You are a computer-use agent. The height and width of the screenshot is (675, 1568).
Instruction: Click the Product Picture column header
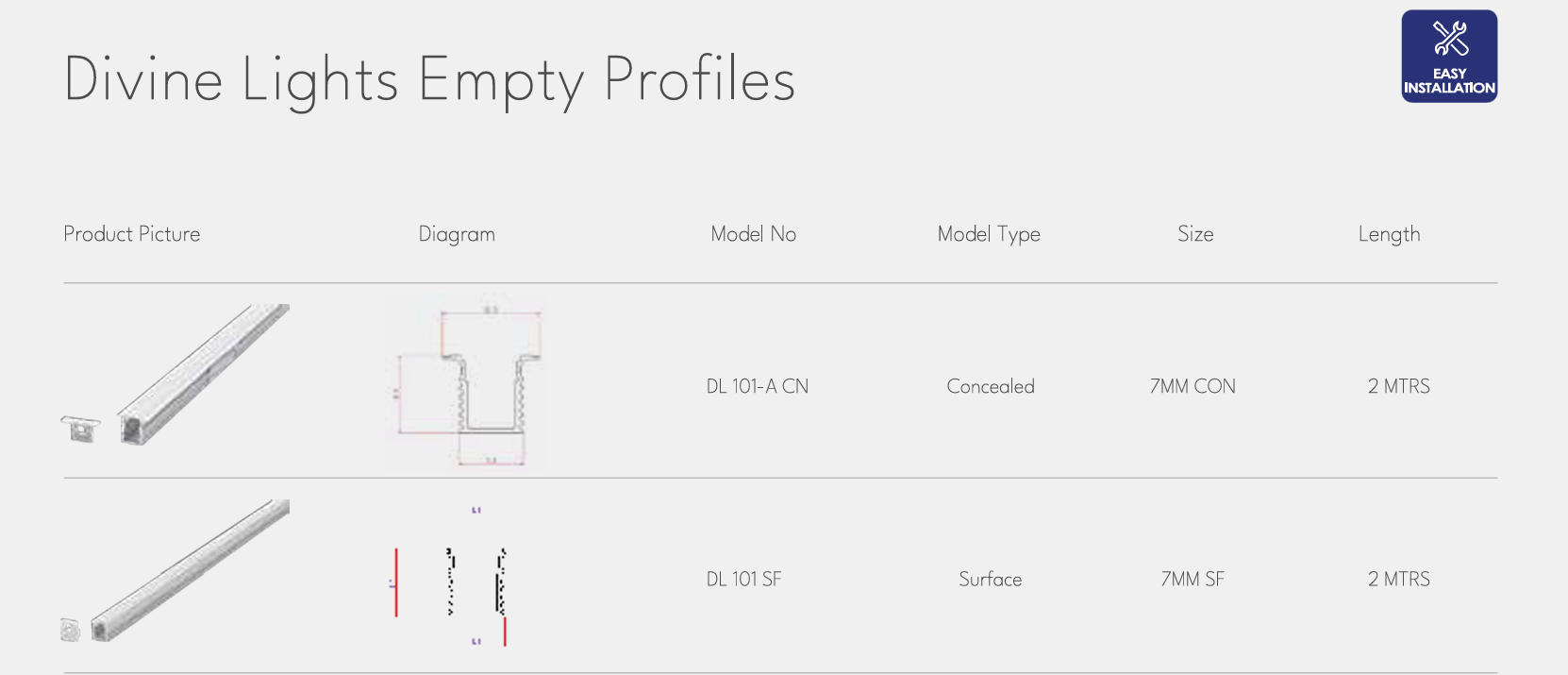point(132,234)
